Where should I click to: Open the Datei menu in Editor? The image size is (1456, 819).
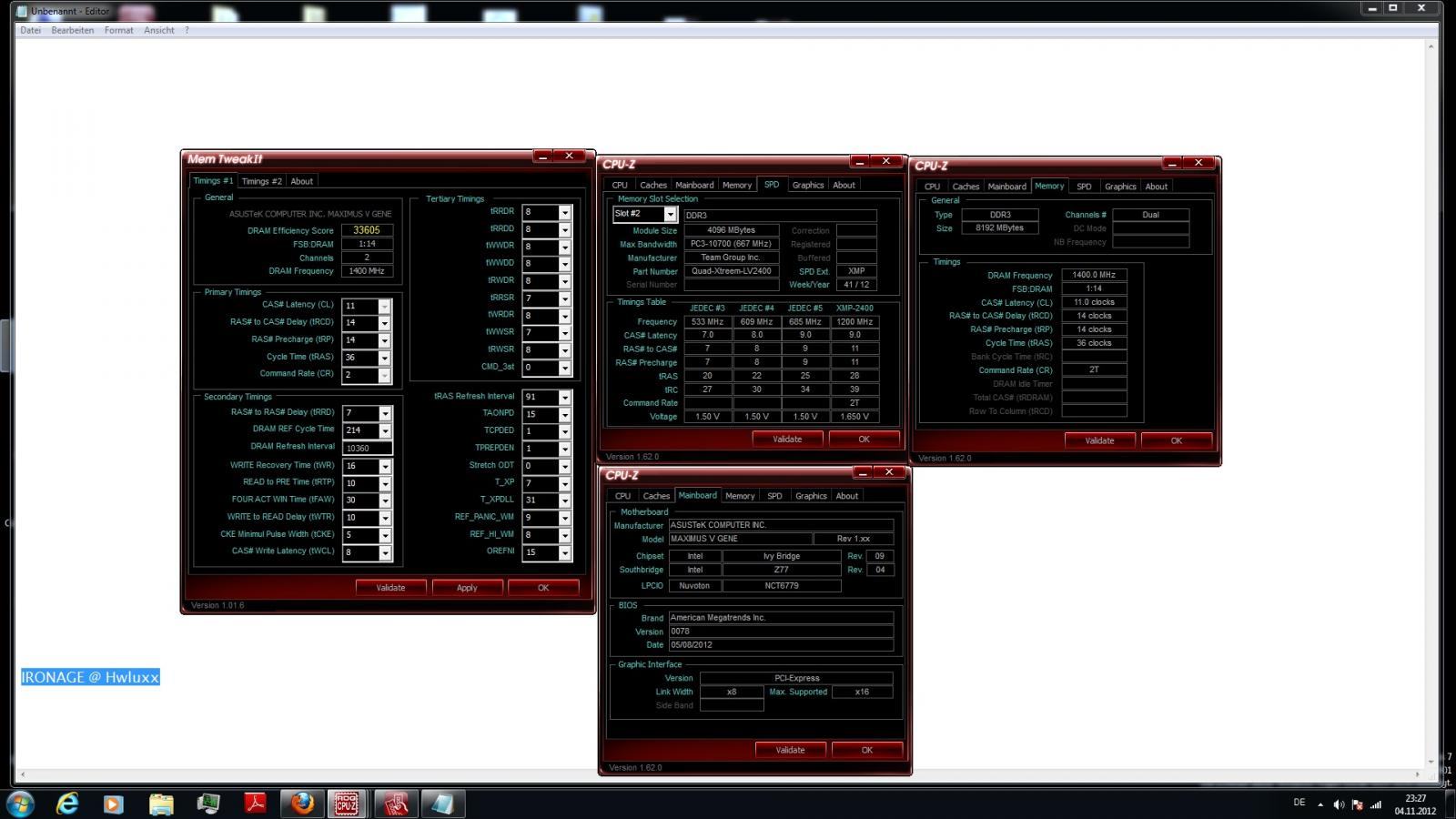30,30
